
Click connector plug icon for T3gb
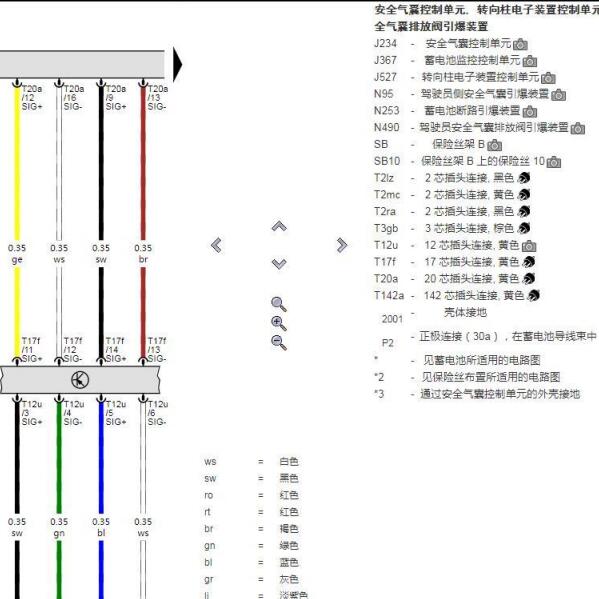(x=524, y=228)
